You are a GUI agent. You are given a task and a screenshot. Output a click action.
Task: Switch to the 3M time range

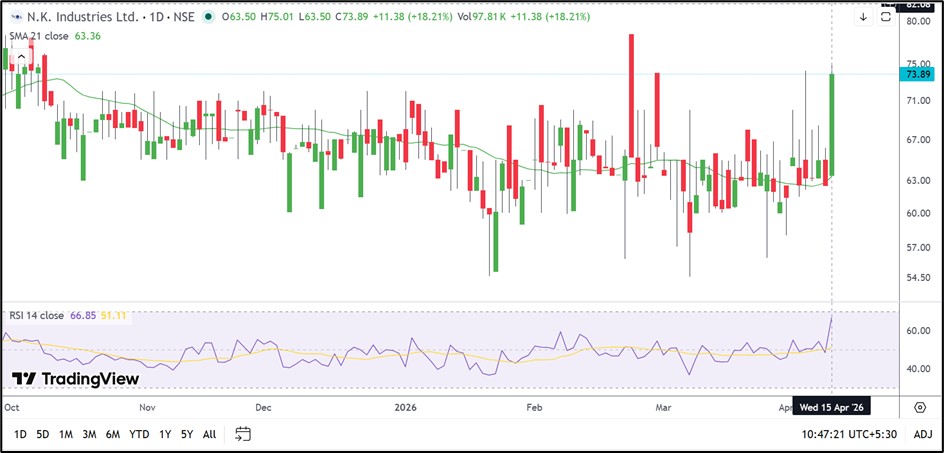tap(89, 434)
